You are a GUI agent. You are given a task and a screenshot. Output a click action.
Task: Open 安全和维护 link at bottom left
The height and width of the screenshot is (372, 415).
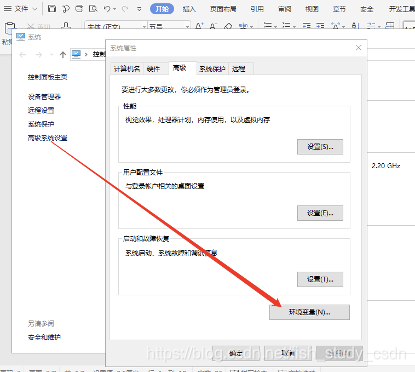(44, 337)
